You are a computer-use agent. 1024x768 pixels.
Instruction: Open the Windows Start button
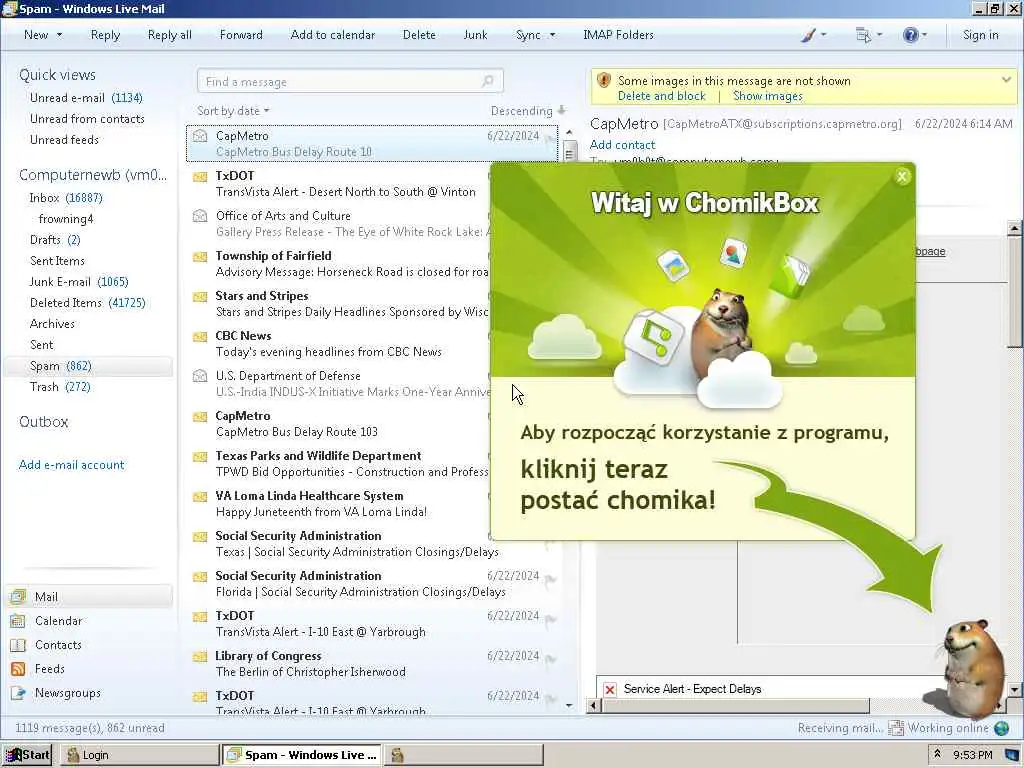click(27, 755)
